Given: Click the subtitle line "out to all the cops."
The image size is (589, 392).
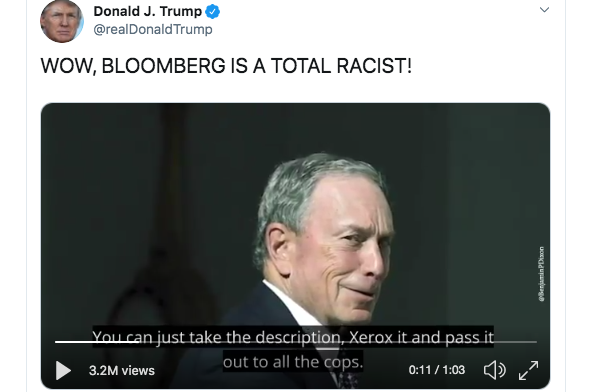Looking at the screenshot, I should 293,361.
